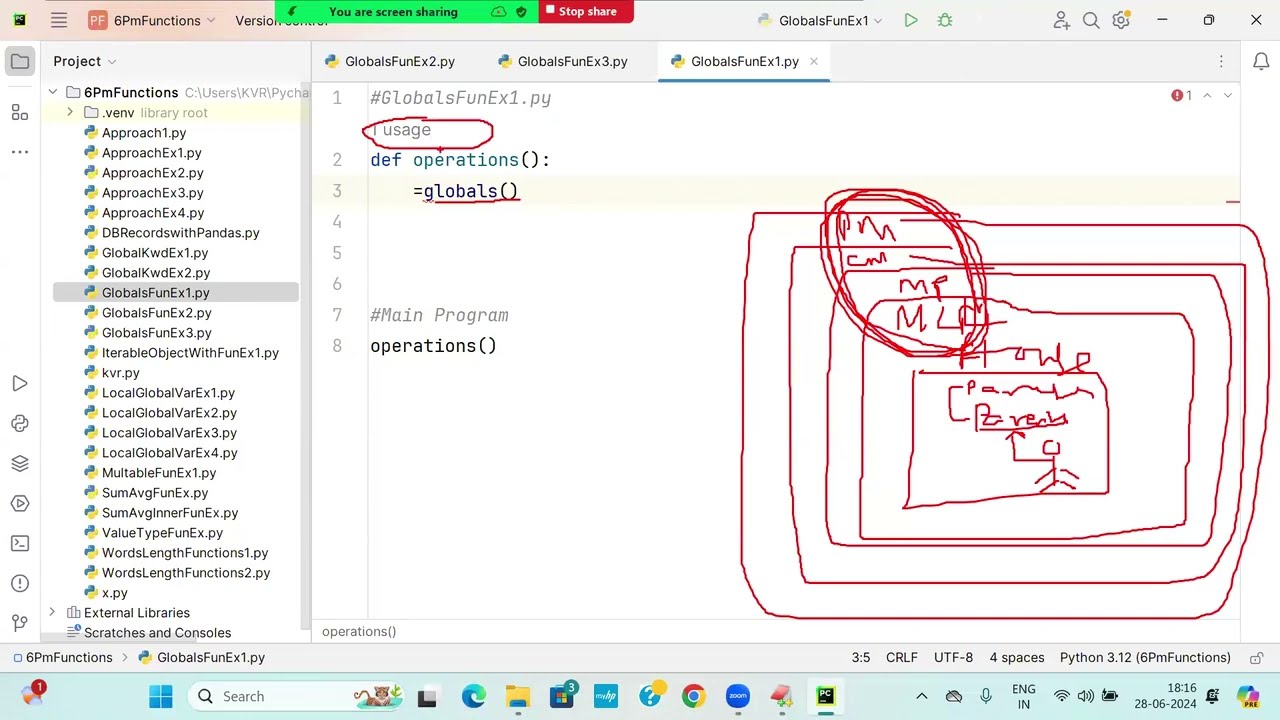Open the main hamburger menu
The image size is (1280, 720).
59,20
